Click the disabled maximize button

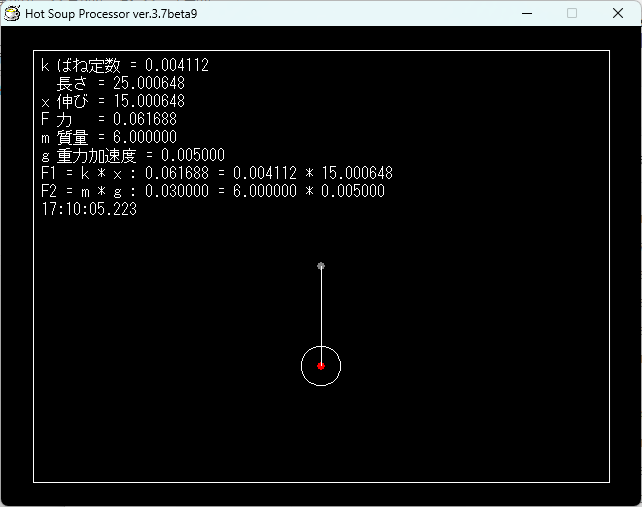(572, 14)
